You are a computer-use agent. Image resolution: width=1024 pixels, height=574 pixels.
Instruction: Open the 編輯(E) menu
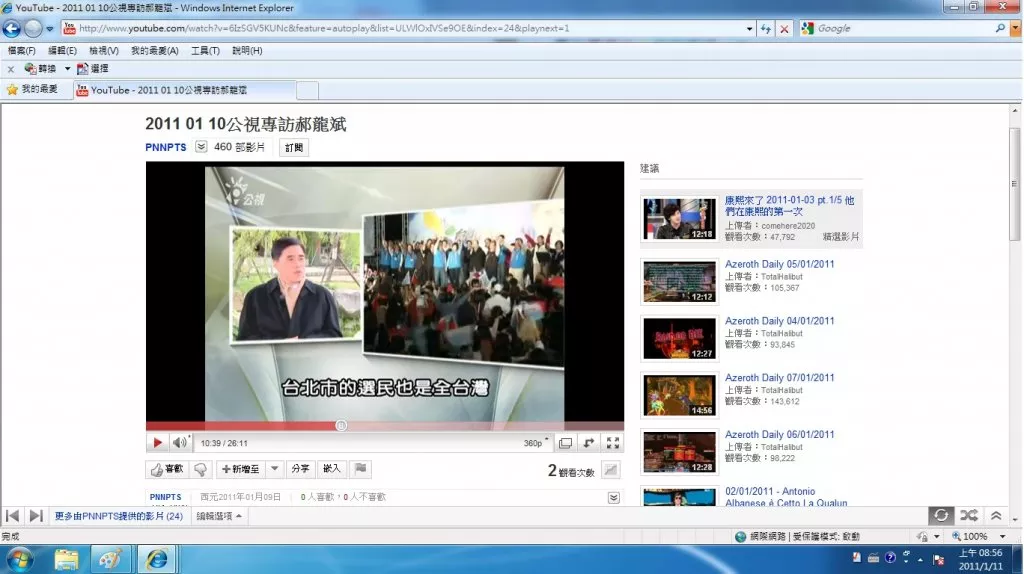coord(62,50)
